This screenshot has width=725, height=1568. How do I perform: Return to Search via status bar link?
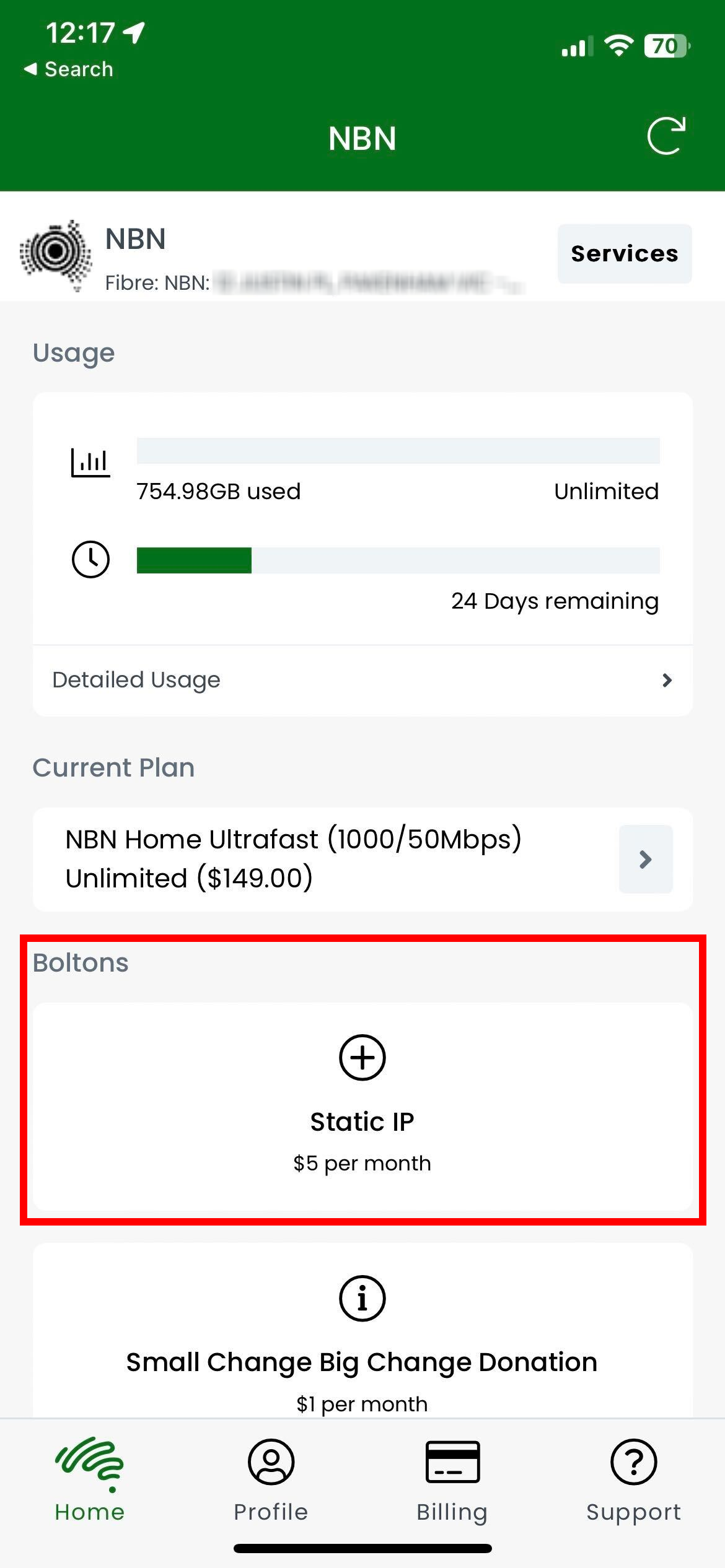click(x=68, y=69)
